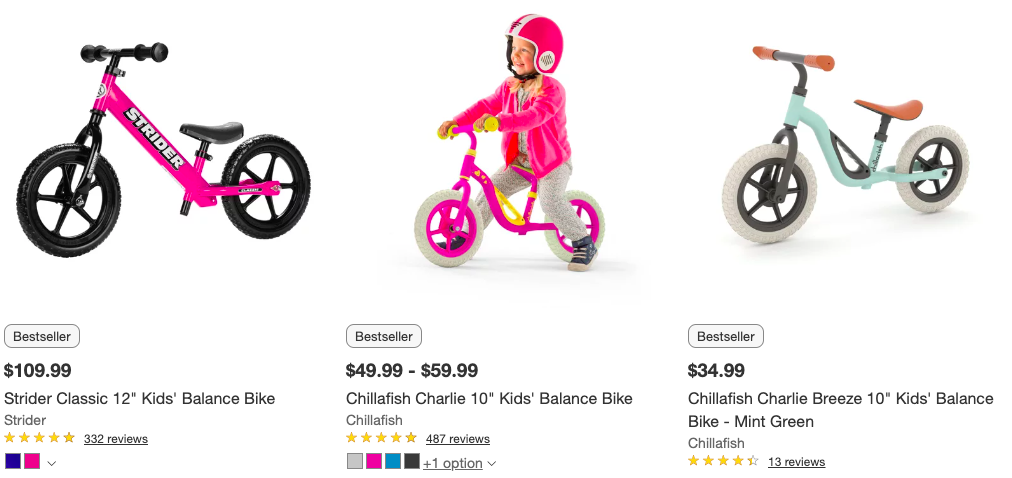Open Chillafish Charlie 10" Kids' Balance Bike title
Viewport: 1012px width, 478px height.
click(489, 398)
